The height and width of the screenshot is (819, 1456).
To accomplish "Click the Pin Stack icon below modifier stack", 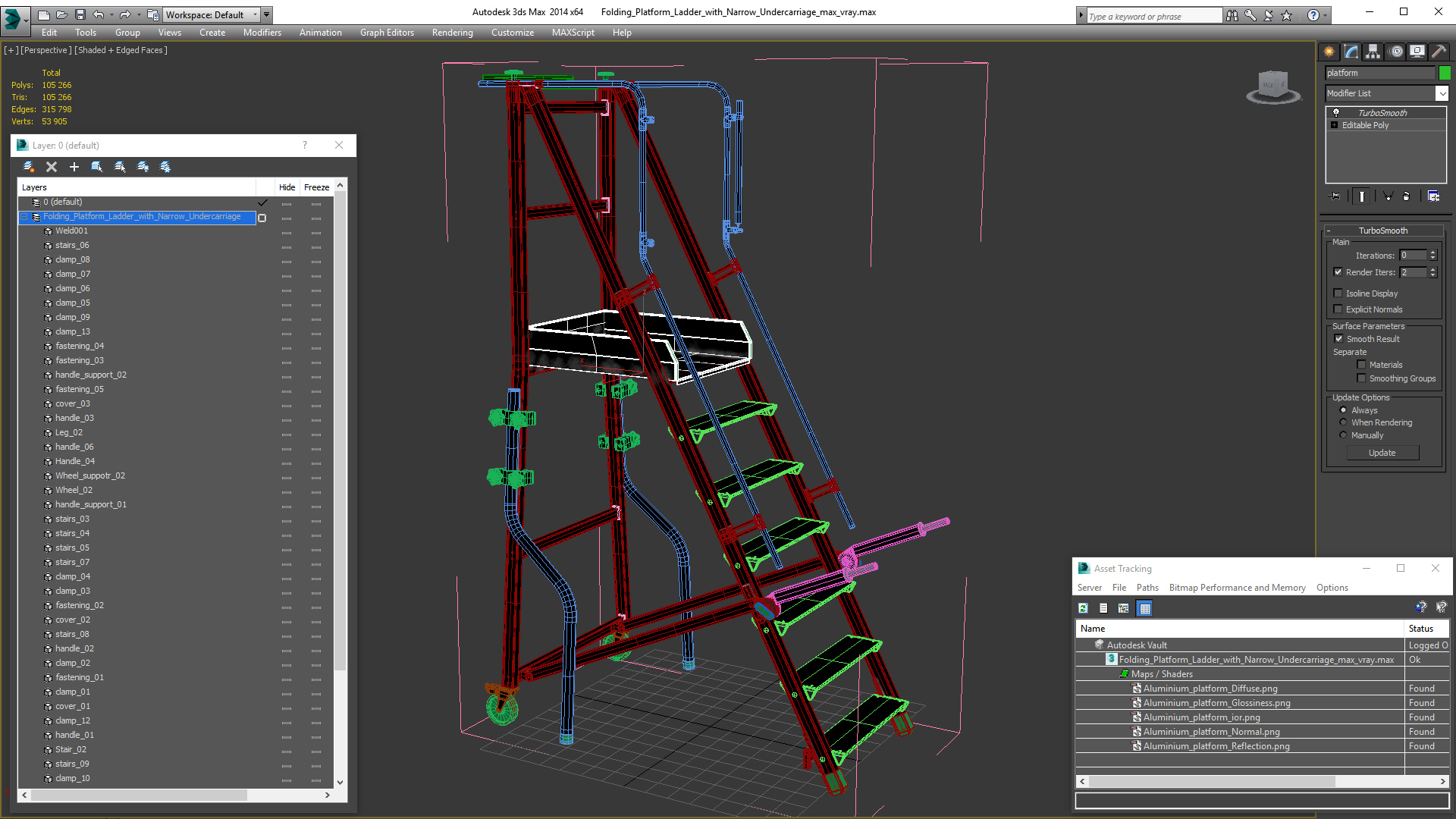I will 1335,196.
